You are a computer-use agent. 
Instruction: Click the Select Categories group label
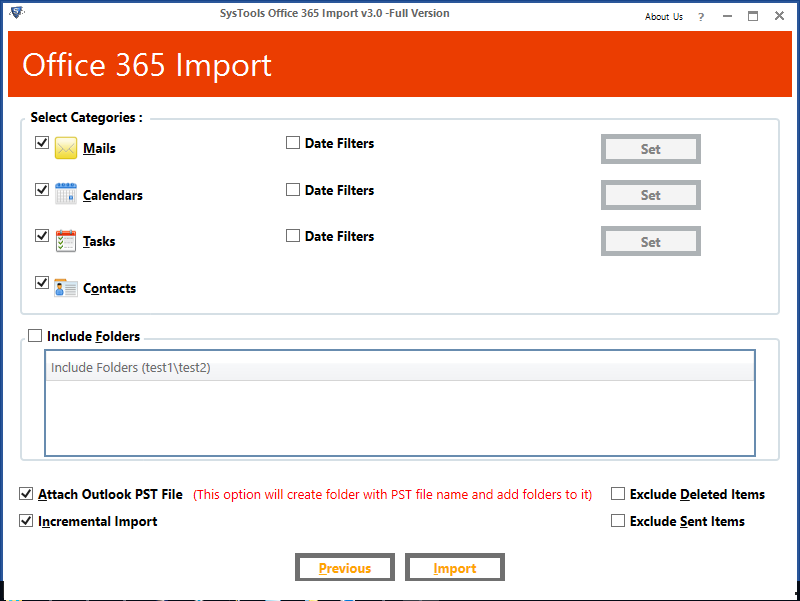coord(86,117)
